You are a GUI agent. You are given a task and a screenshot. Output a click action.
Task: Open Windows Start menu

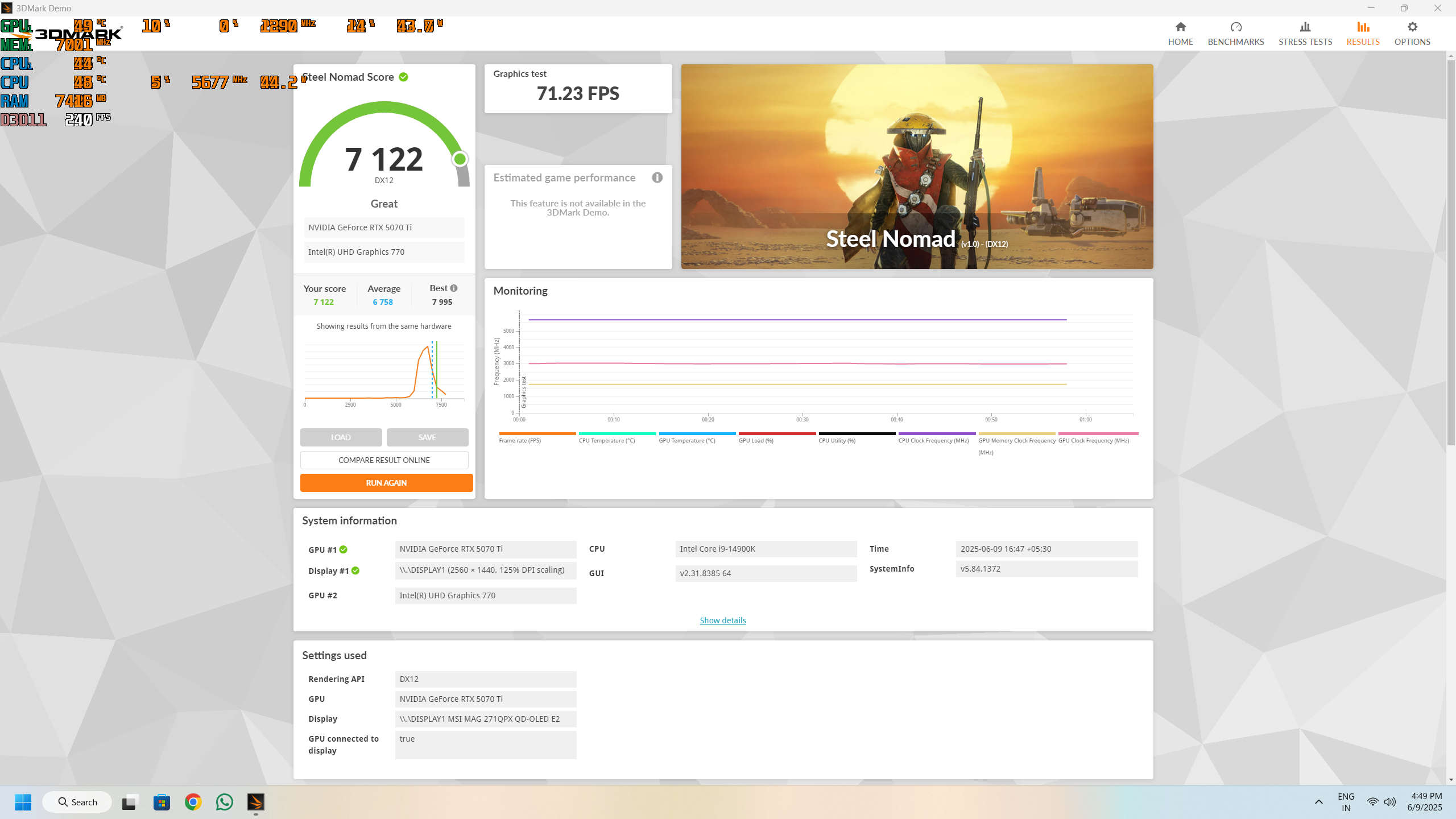[23, 802]
